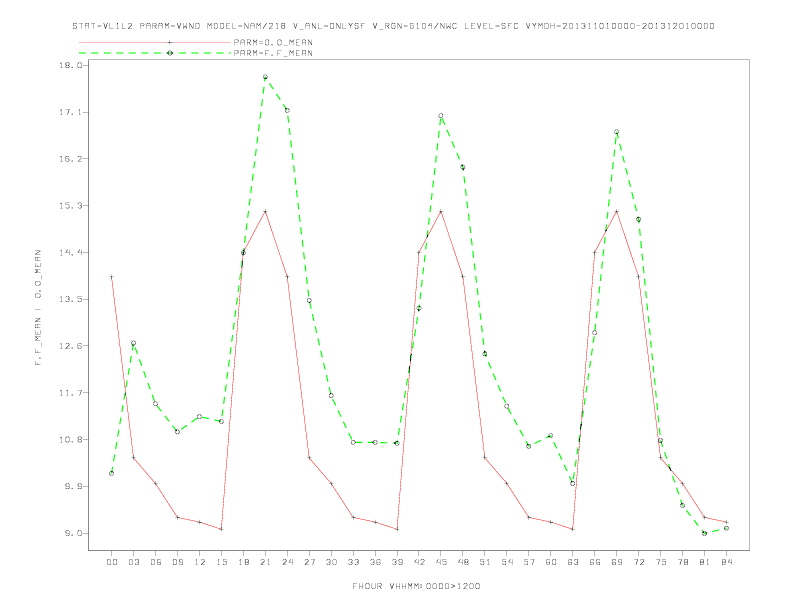
Task: Click the 36 forecast hour tick label
Action: coord(375,562)
